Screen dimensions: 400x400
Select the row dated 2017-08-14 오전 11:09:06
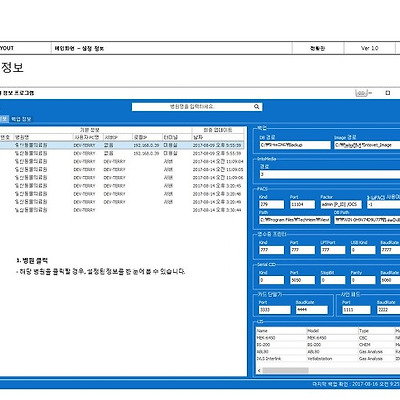pyautogui.click(x=122, y=178)
